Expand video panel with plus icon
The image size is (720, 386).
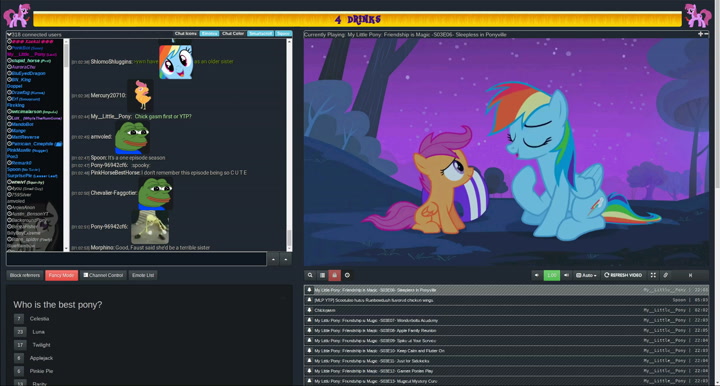[700, 34]
